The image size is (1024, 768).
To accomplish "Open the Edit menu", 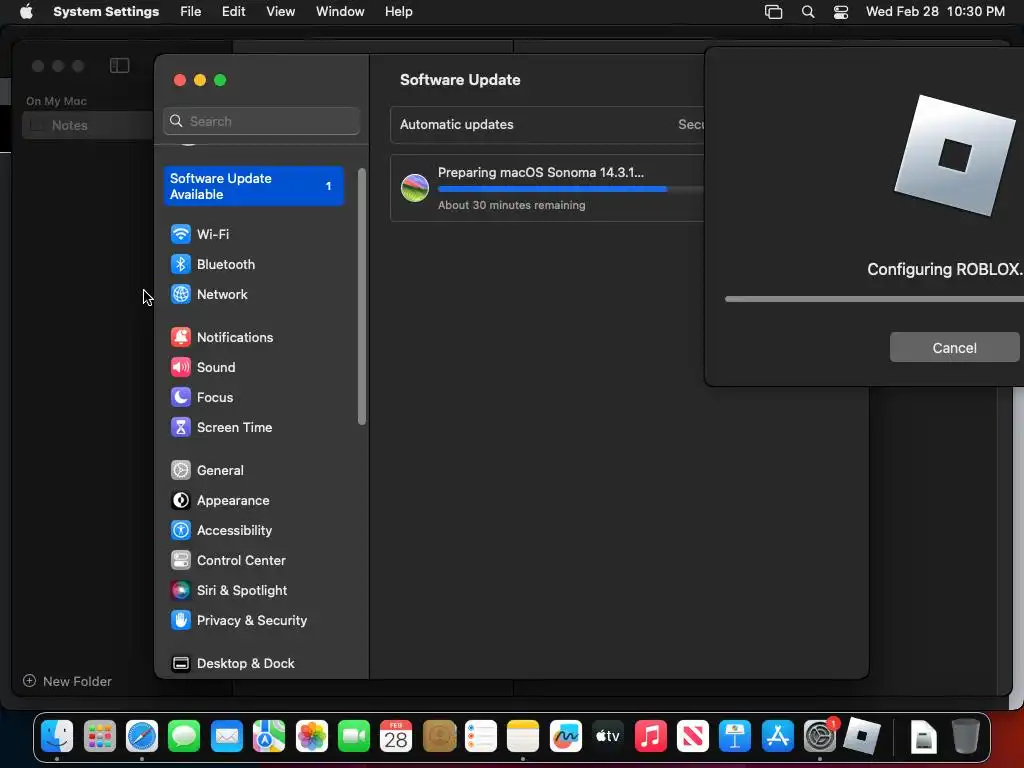I will [x=233, y=12].
